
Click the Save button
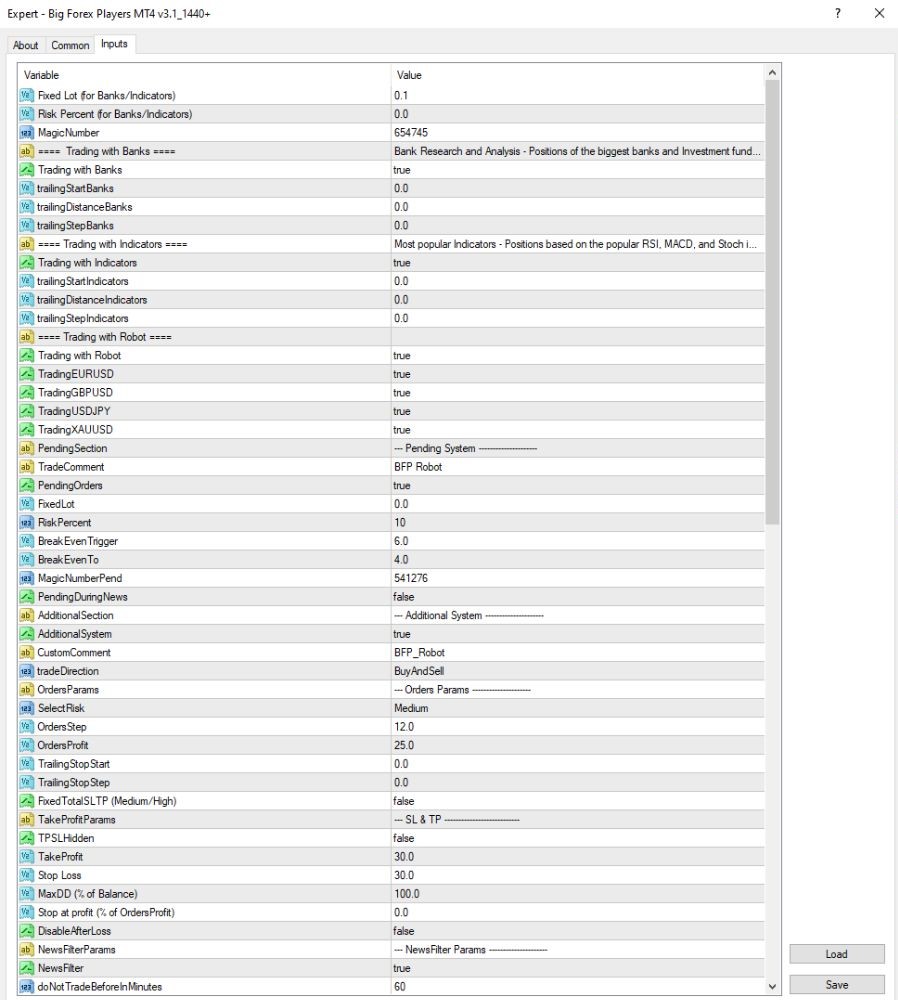(x=837, y=985)
